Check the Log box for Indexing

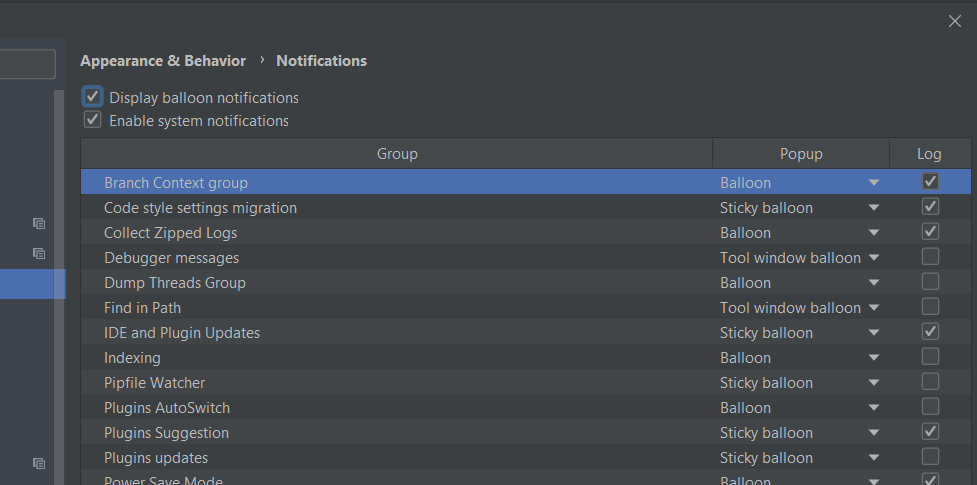point(930,357)
